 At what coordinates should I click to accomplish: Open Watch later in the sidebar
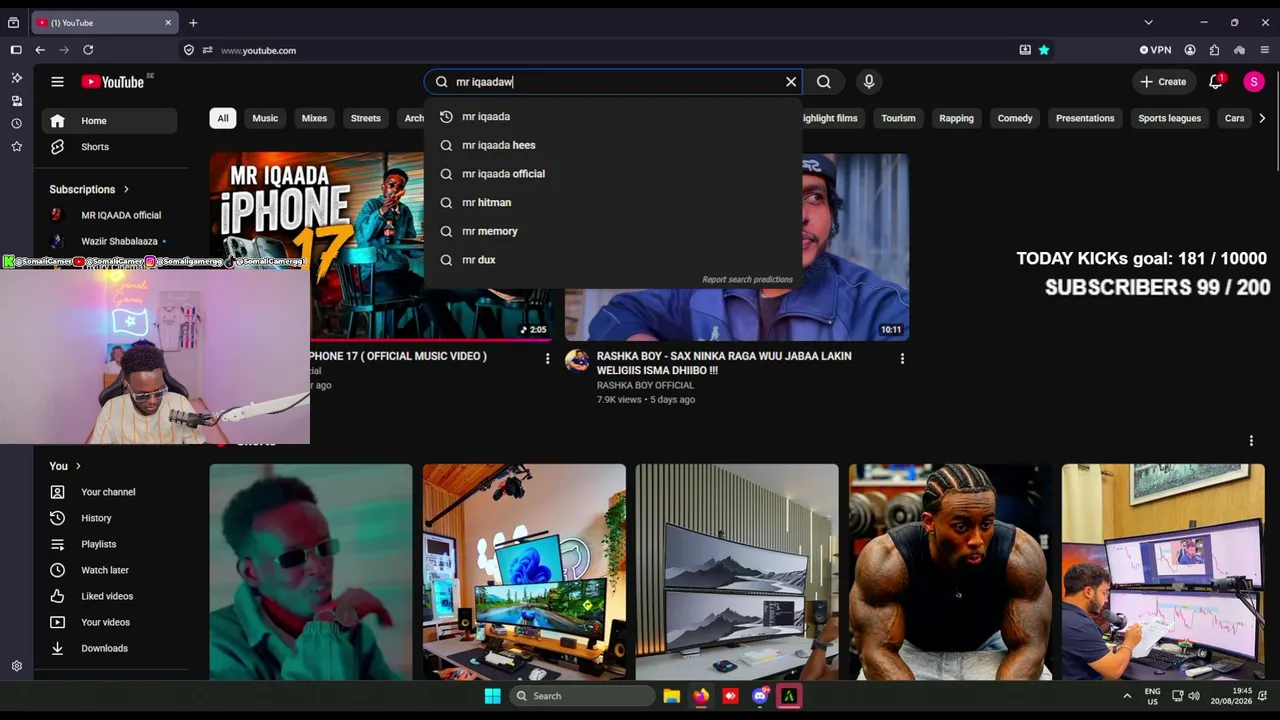coord(109,570)
